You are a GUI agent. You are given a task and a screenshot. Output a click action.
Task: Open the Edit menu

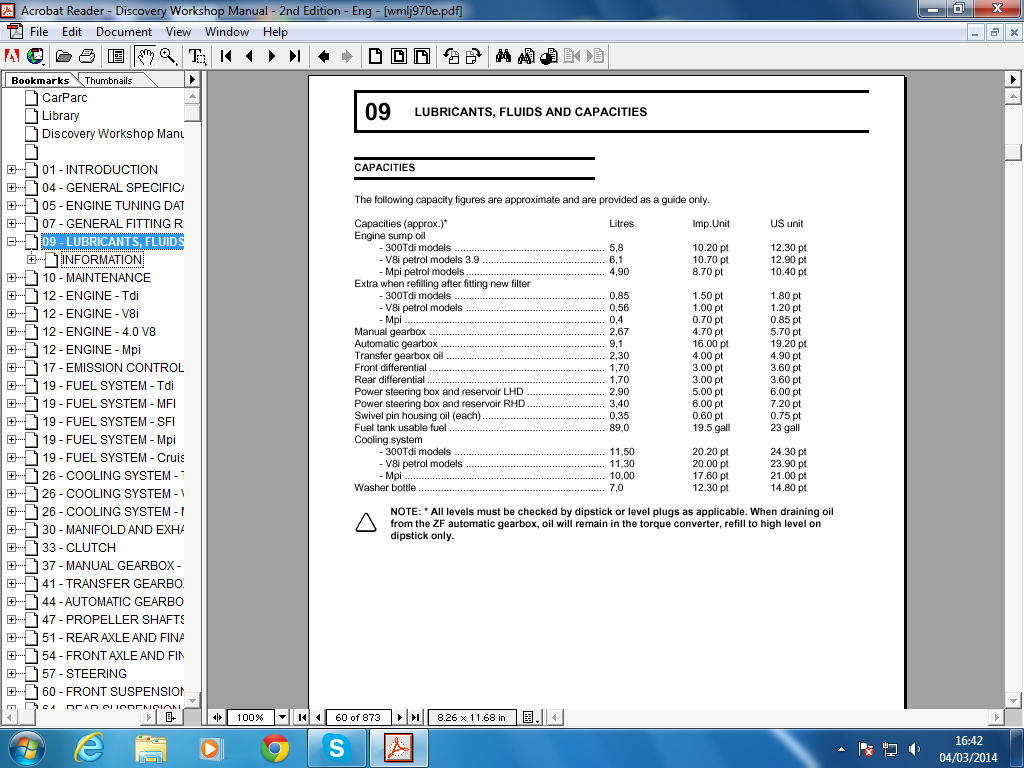pos(72,31)
